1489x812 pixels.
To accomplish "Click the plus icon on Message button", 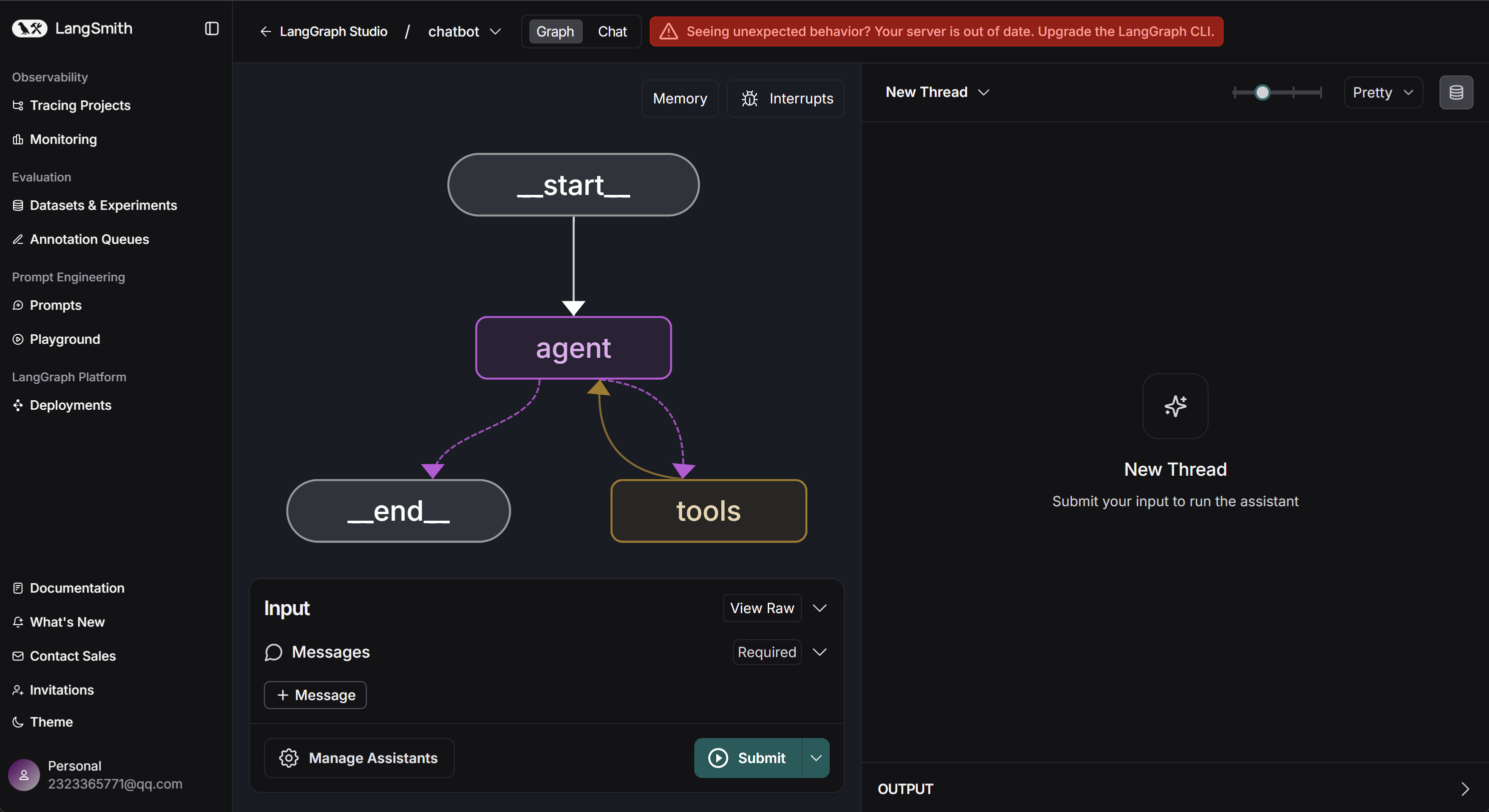I will tap(283, 695).
